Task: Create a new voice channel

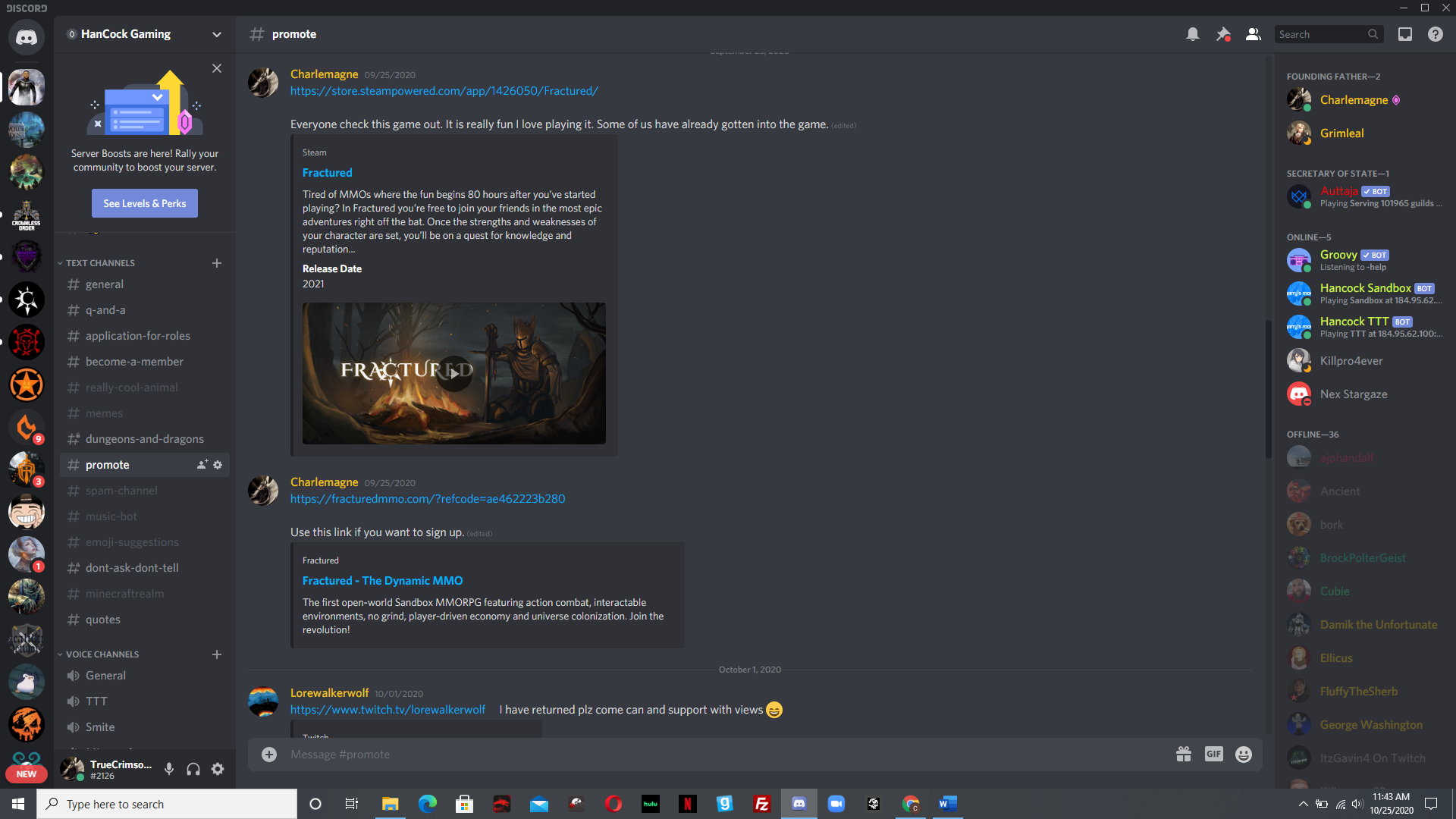Action: coord(217,654)
